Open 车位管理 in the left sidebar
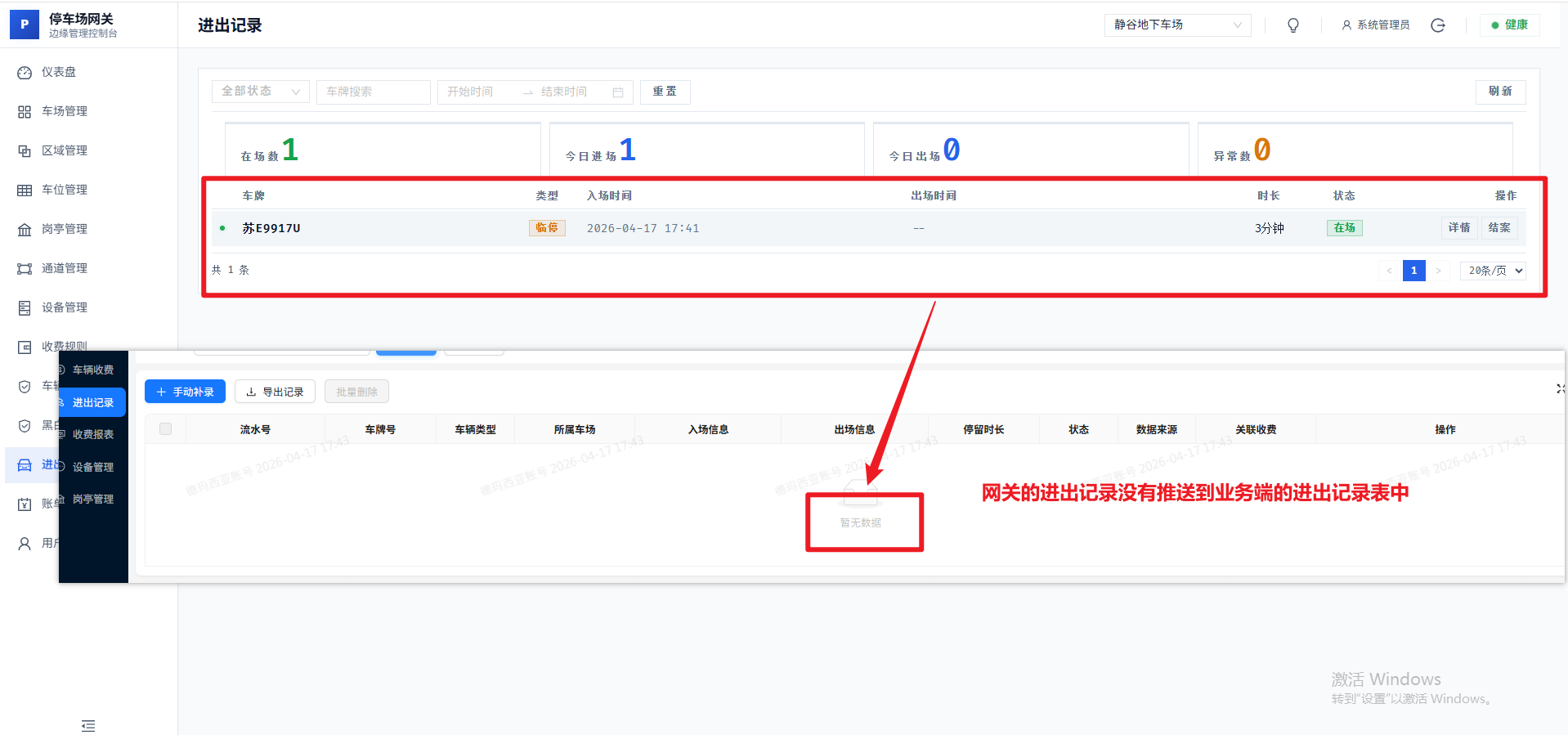 click(x=64, y=190)
